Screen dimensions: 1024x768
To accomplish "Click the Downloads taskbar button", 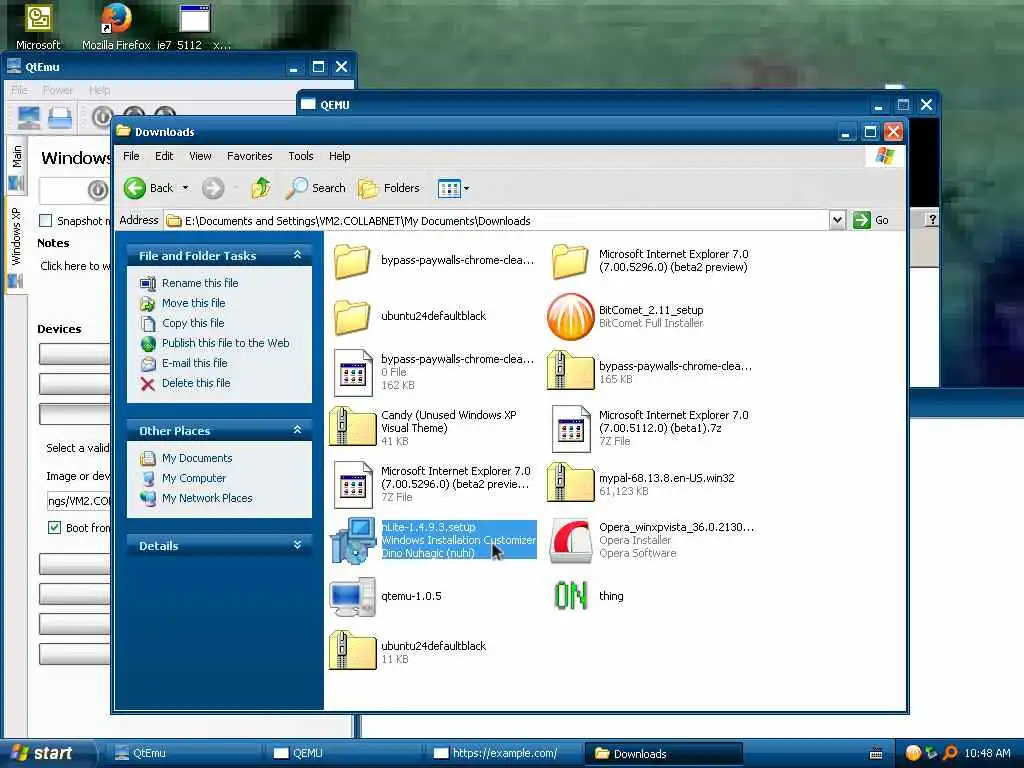I will pyautogui.click(x=663, y=754).
